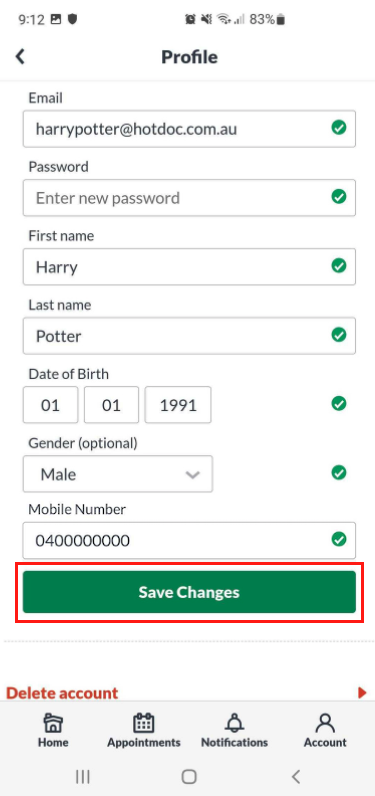Select the Mobile Number field
The height and width of the screenshot is (796, 375).
(189, 541)
